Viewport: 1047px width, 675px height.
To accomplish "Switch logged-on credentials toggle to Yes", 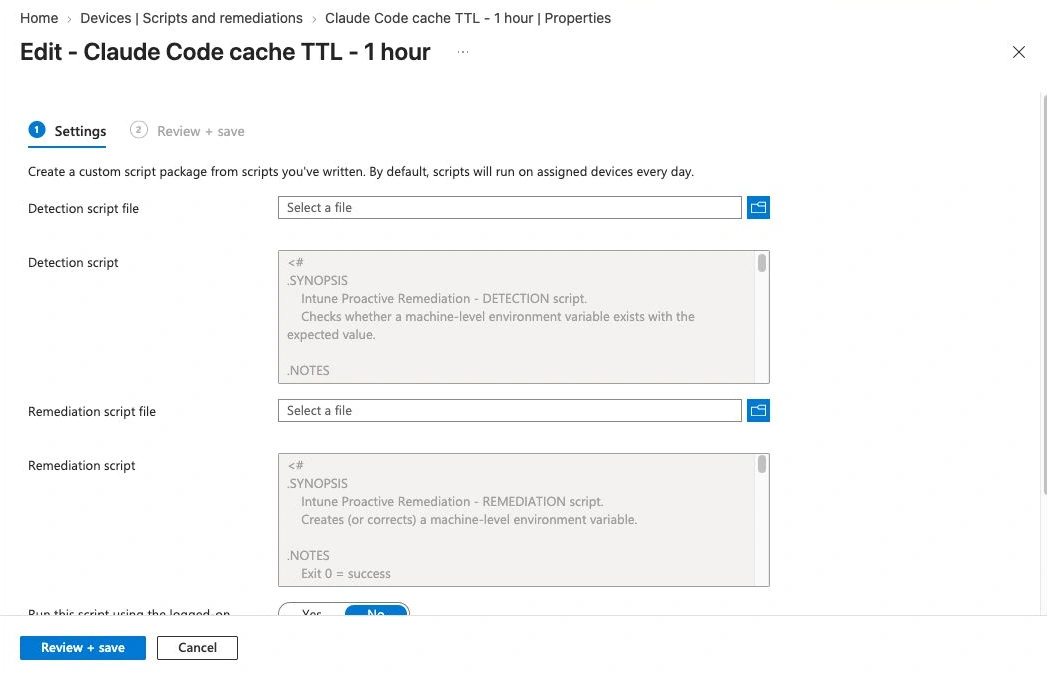I will tap(312, 612).
